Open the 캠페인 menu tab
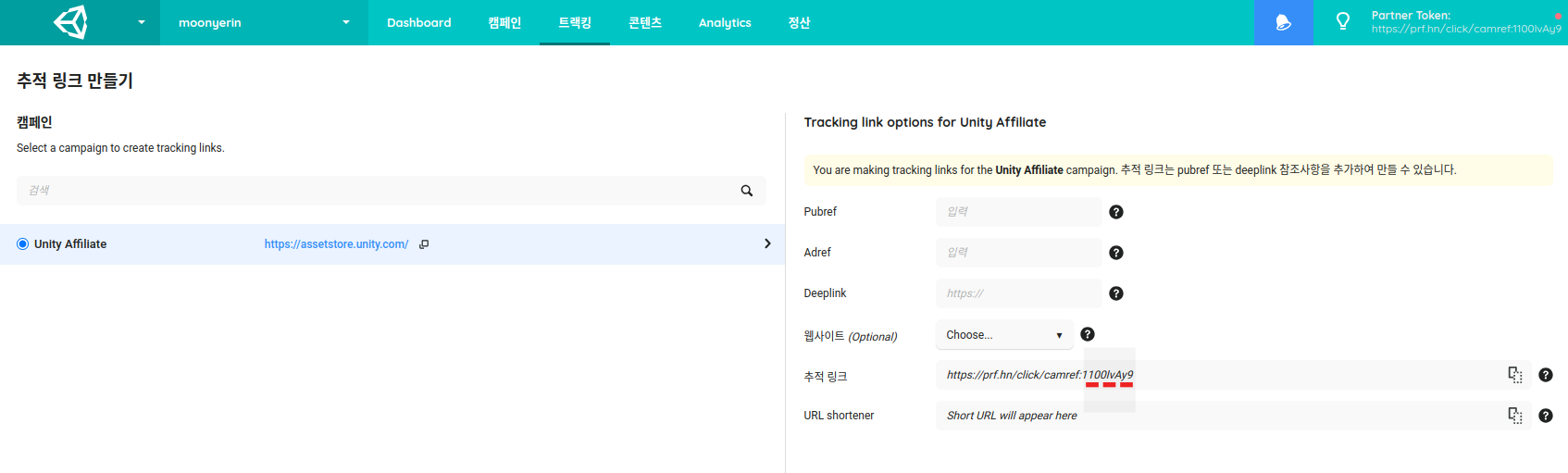The width and height of the screenshot is (1568, 473). click(504, 22)
